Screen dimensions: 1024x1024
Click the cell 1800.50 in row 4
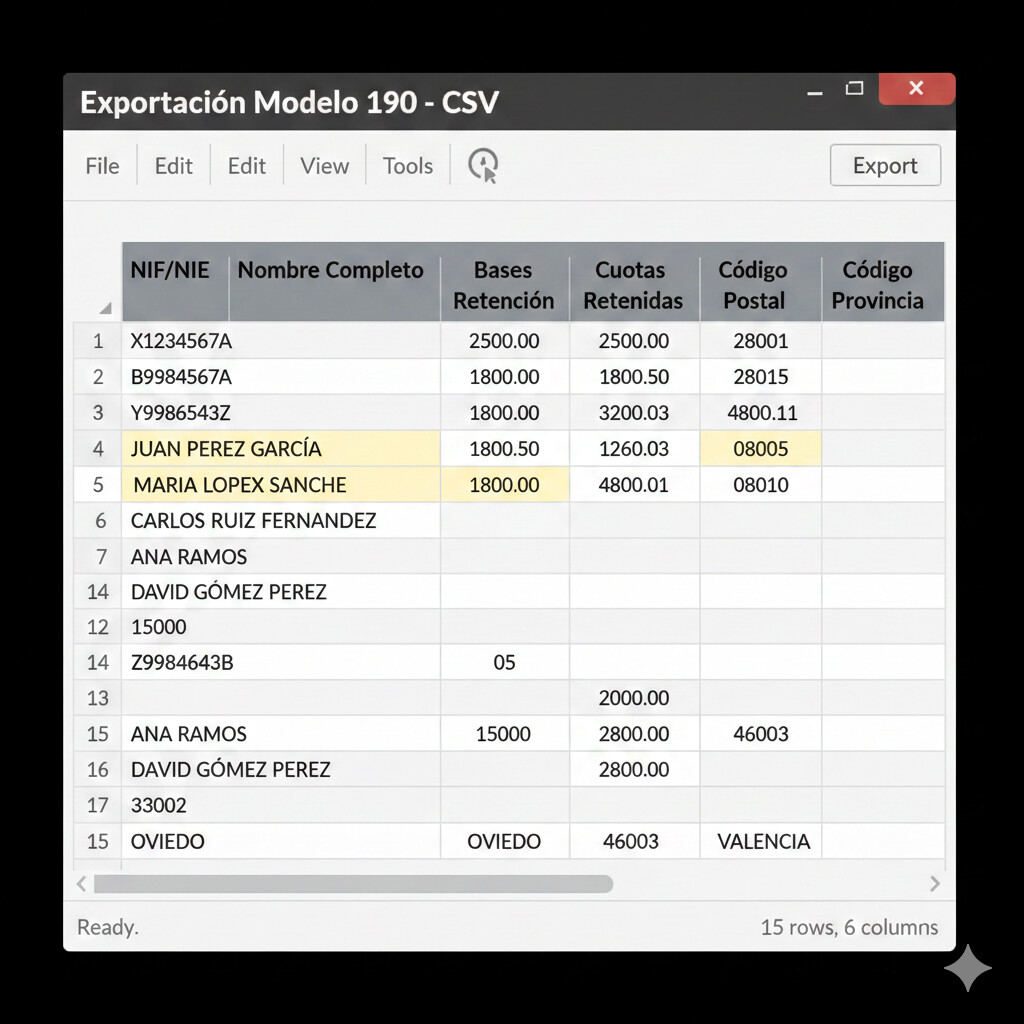[x=504, y=449]
